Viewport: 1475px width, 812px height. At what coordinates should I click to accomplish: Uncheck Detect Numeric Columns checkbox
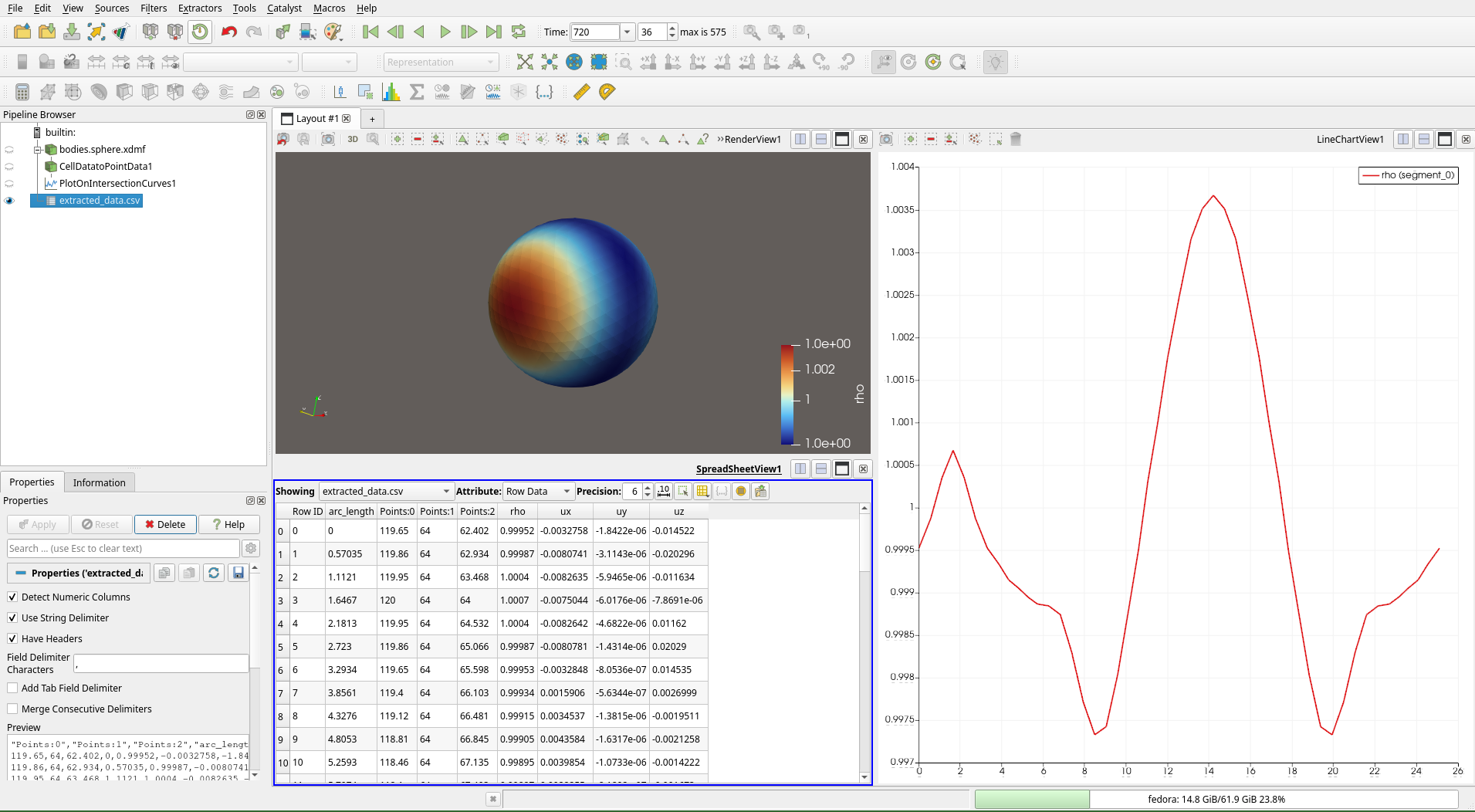click(x=12, y=597)
